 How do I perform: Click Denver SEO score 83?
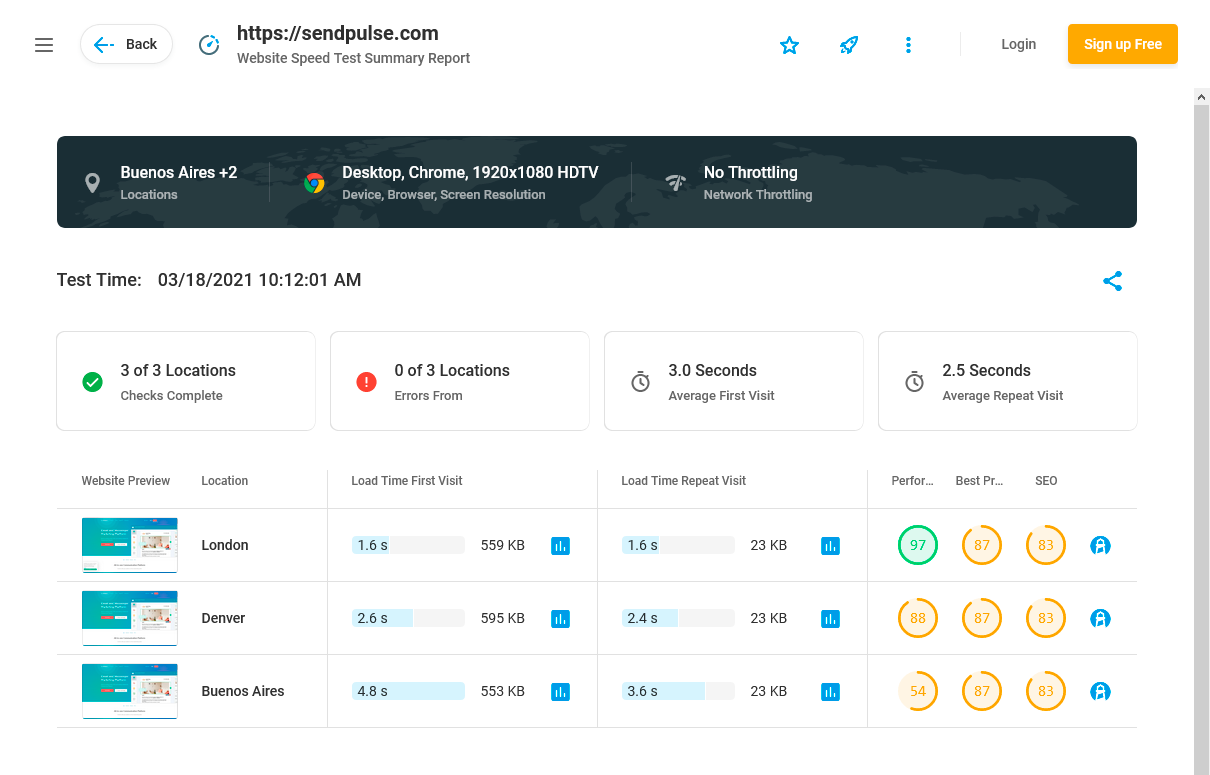click(x=1046, y=618)
